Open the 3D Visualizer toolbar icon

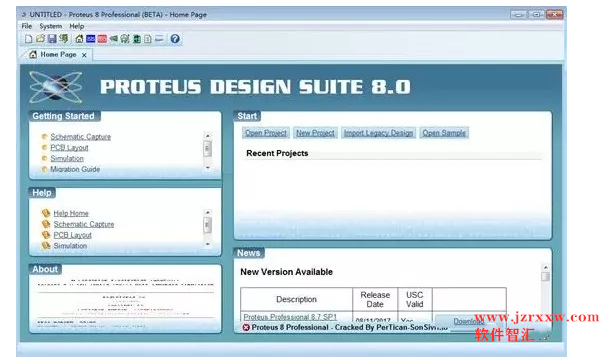(x=113, y=39)
